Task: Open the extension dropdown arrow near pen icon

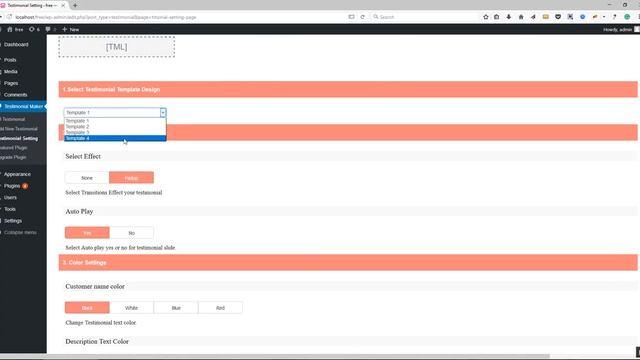Action: tap(604, 17)
